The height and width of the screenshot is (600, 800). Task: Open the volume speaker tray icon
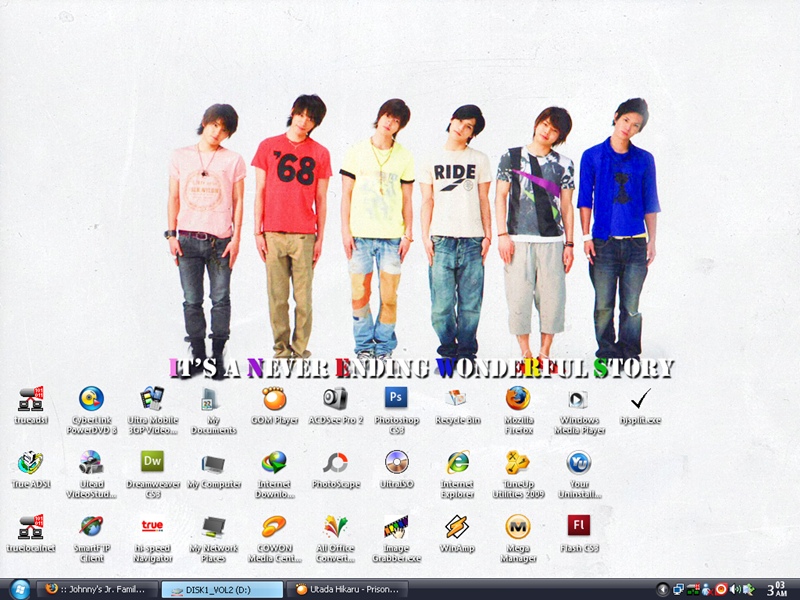[x=735, y=590]
